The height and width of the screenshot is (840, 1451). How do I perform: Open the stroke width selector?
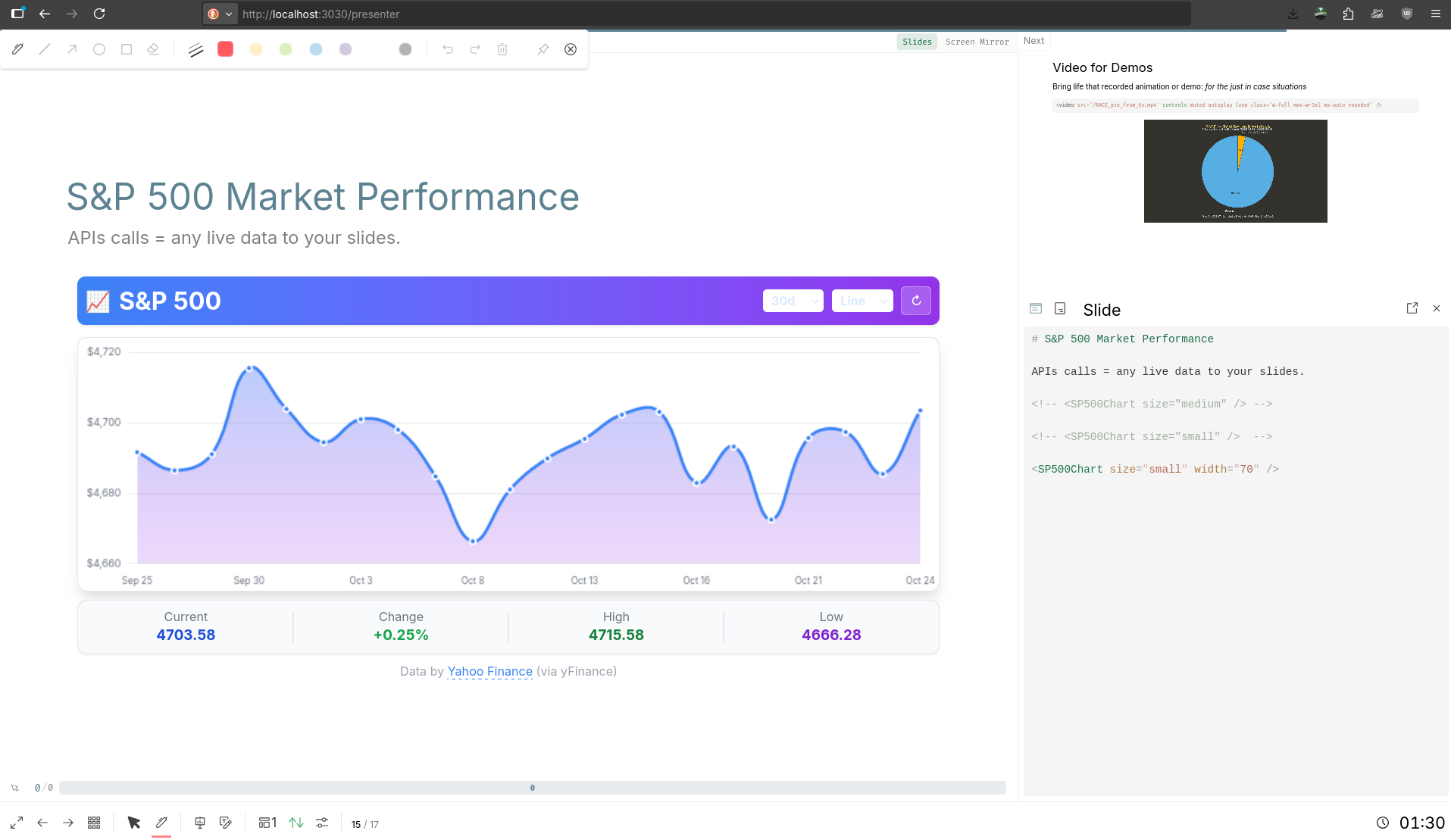[195, 49]
